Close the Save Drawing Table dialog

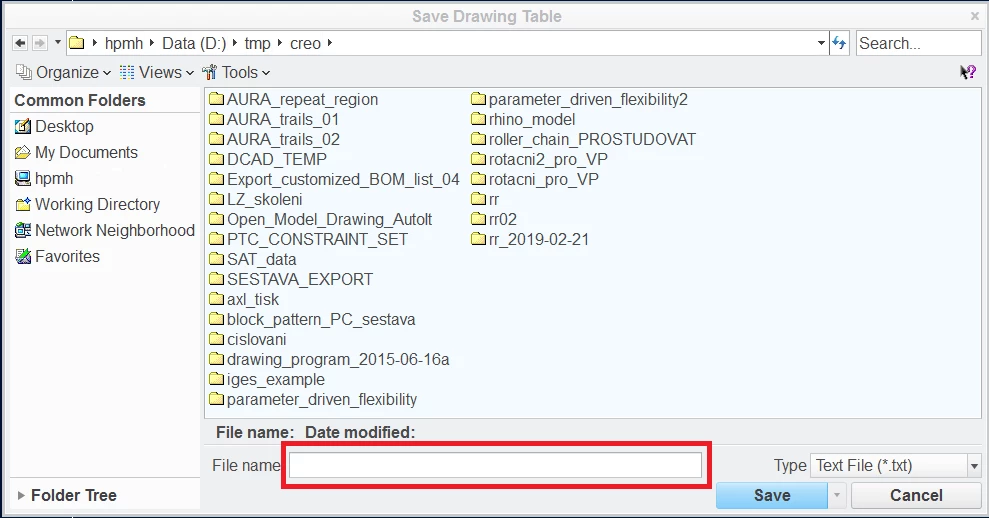pyautogui.click(x=974, y=16)
